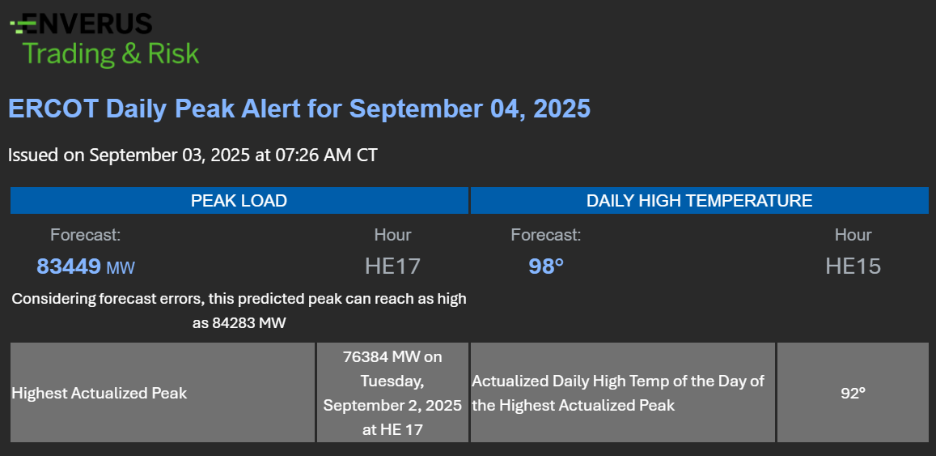Viewport: 936px width, 456px height.
Task: Select the HE15 temperature hour value
Action: coord(853,267)
